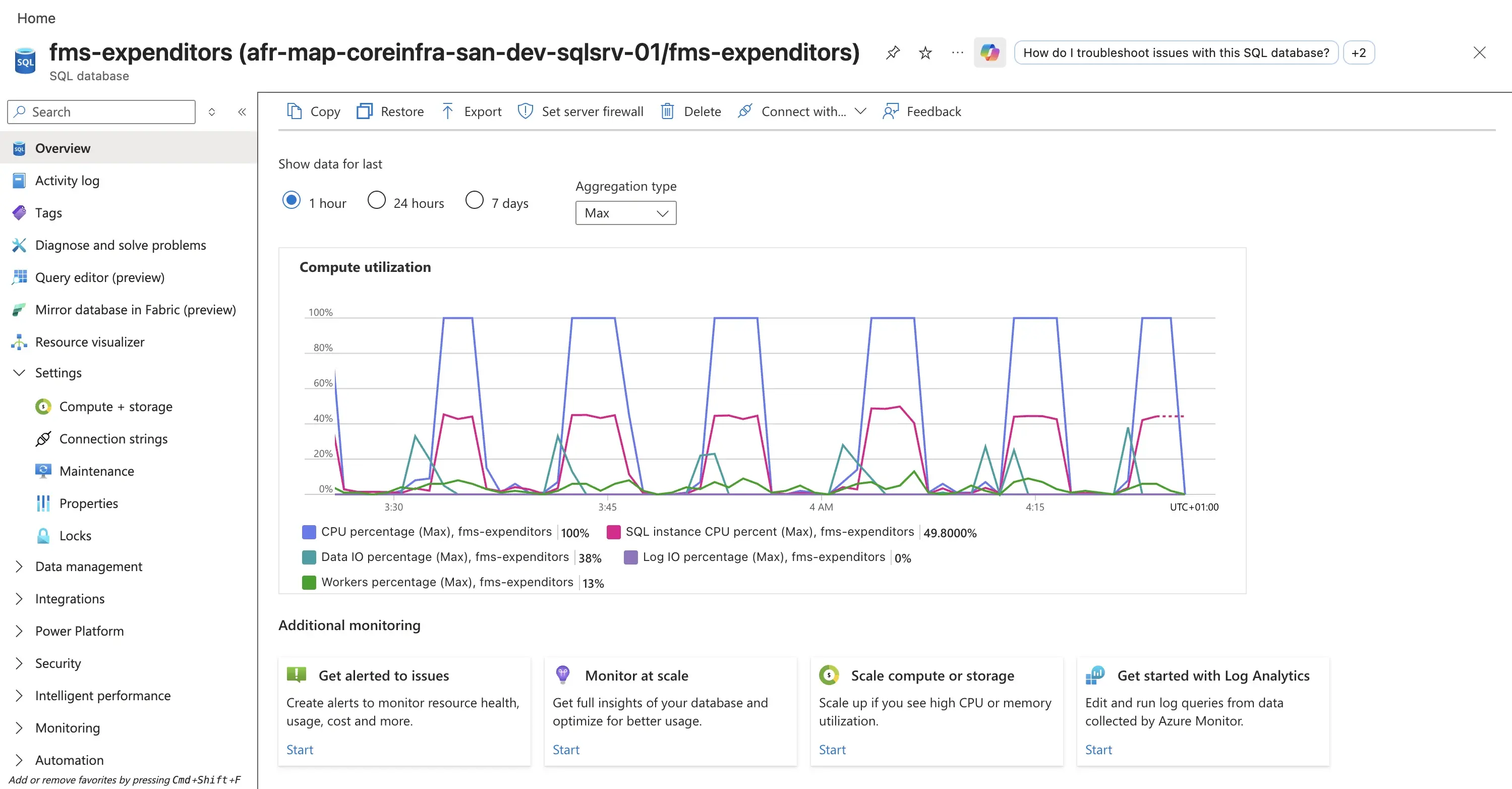Open the Aggregation type Max dropdown
The image size is (1512, 789).
(626, 213)
